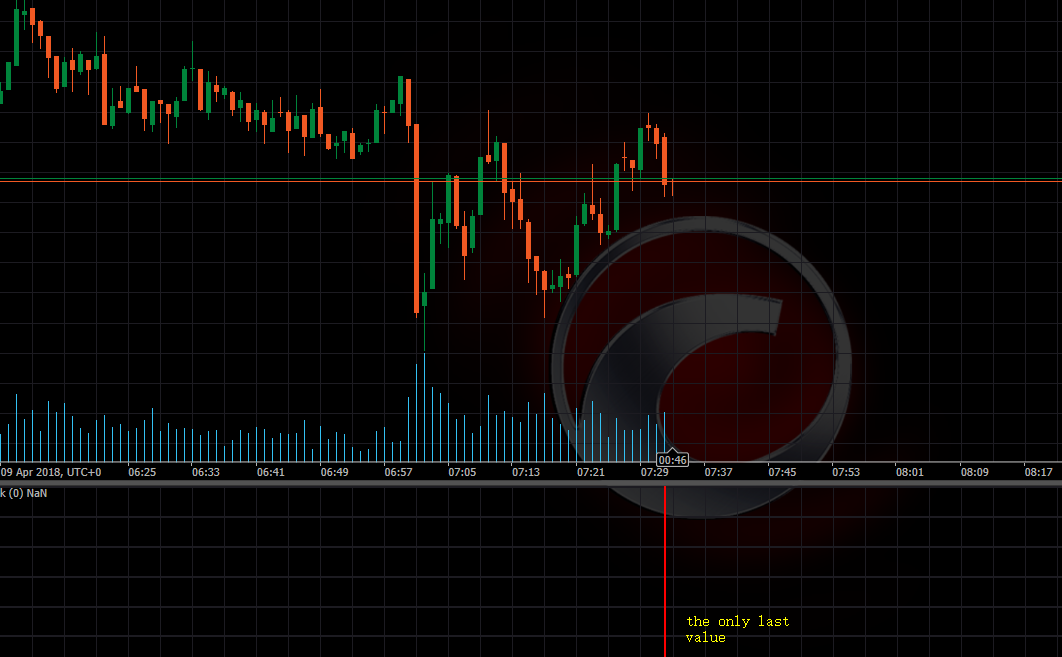
Task: Click the 08:01 time axis label
Action: [x=910, y=472]
